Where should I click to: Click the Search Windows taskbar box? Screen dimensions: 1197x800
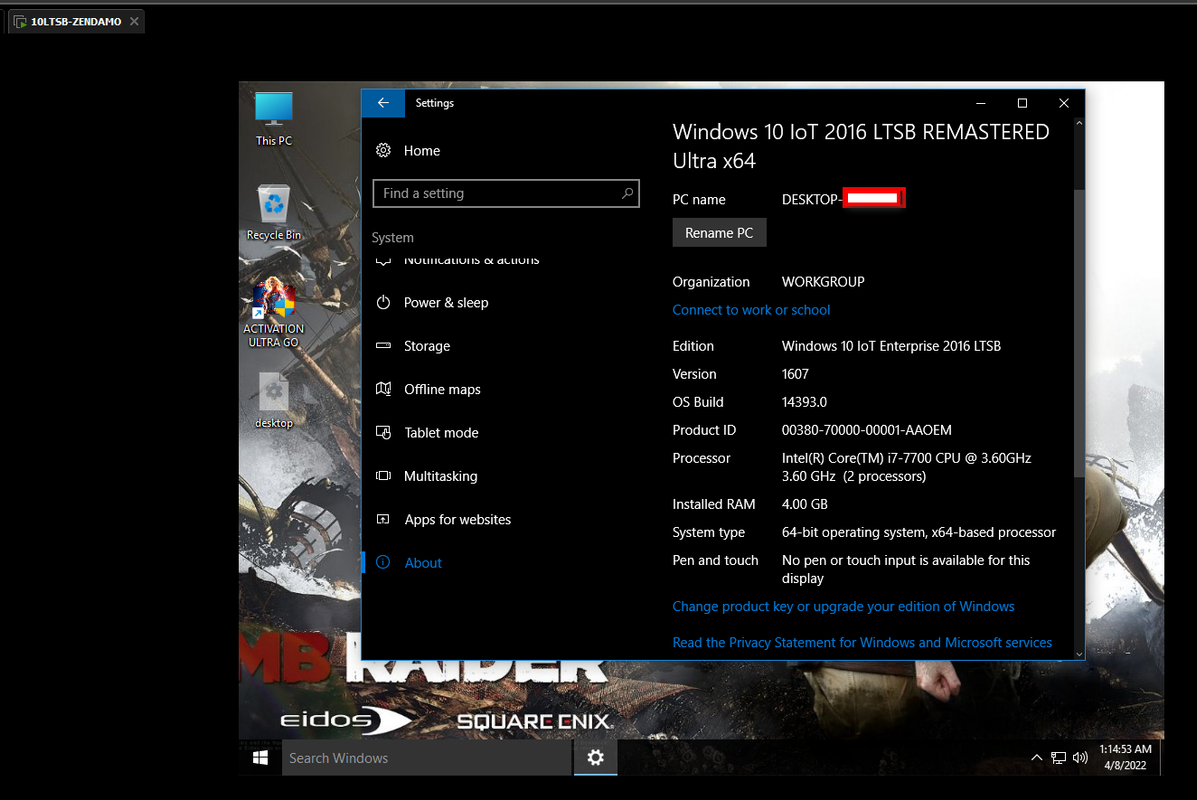click(x=427, y=758)
